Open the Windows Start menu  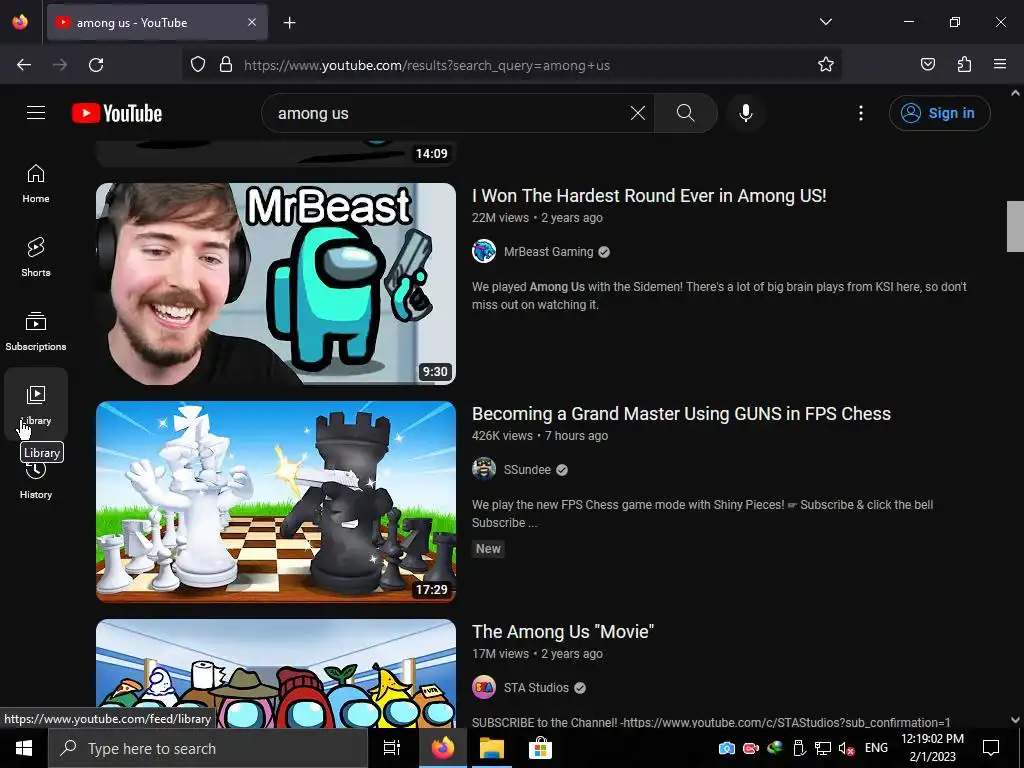(x=24, y=748)
